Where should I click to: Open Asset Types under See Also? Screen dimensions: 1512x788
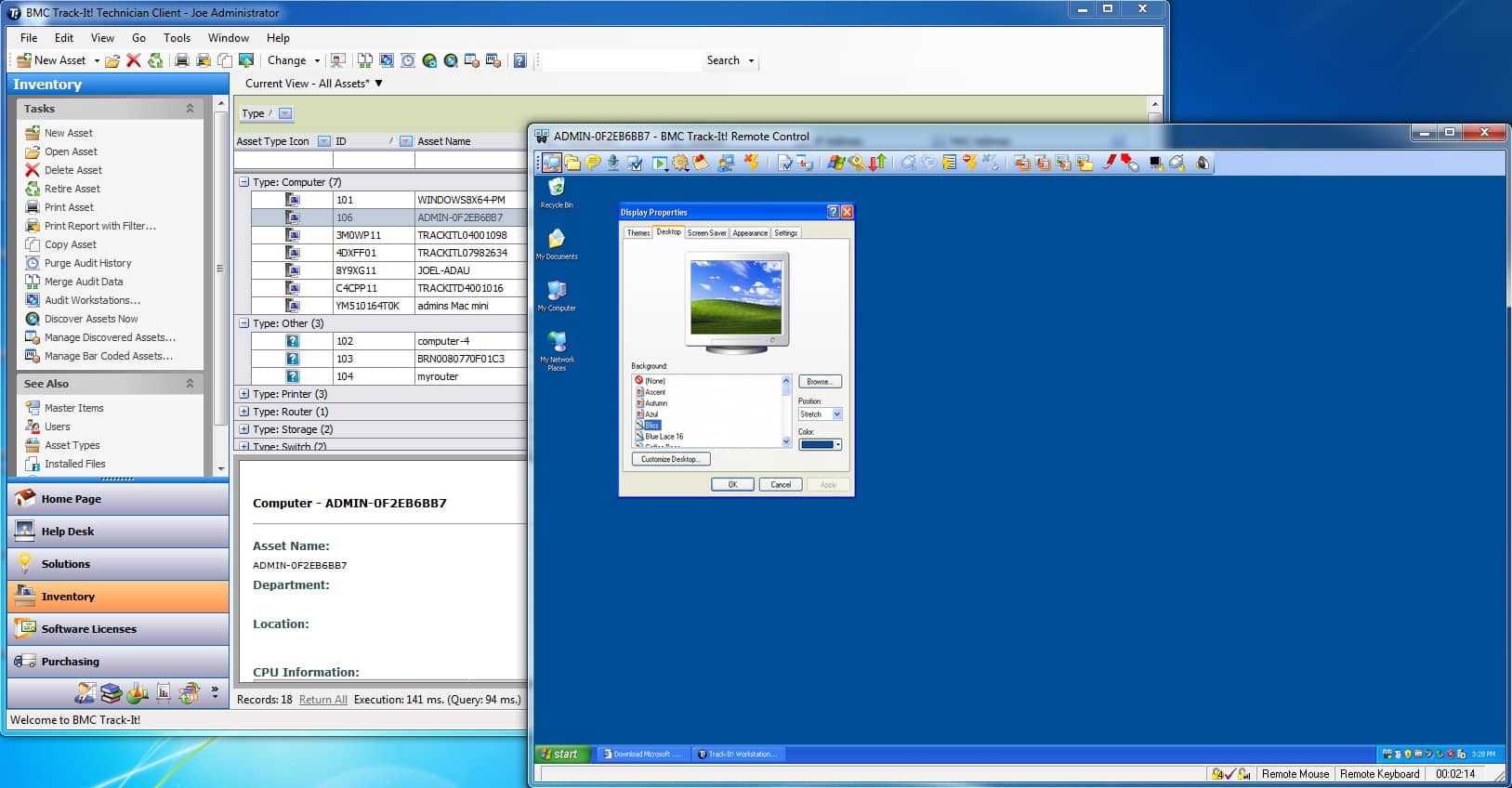point(72,445)
